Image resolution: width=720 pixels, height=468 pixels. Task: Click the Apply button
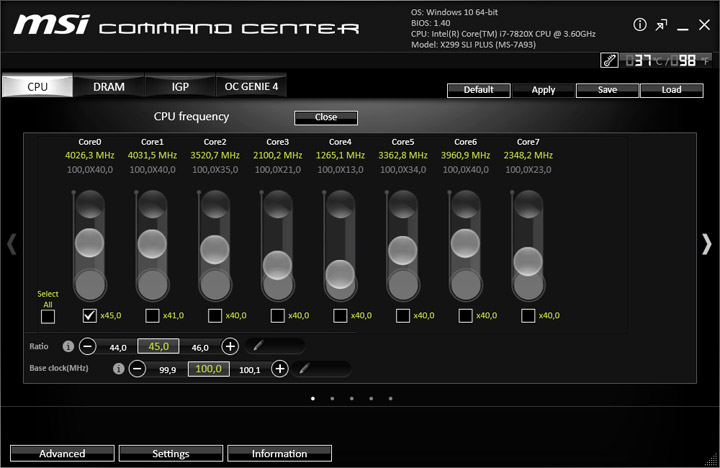point(543,90)
